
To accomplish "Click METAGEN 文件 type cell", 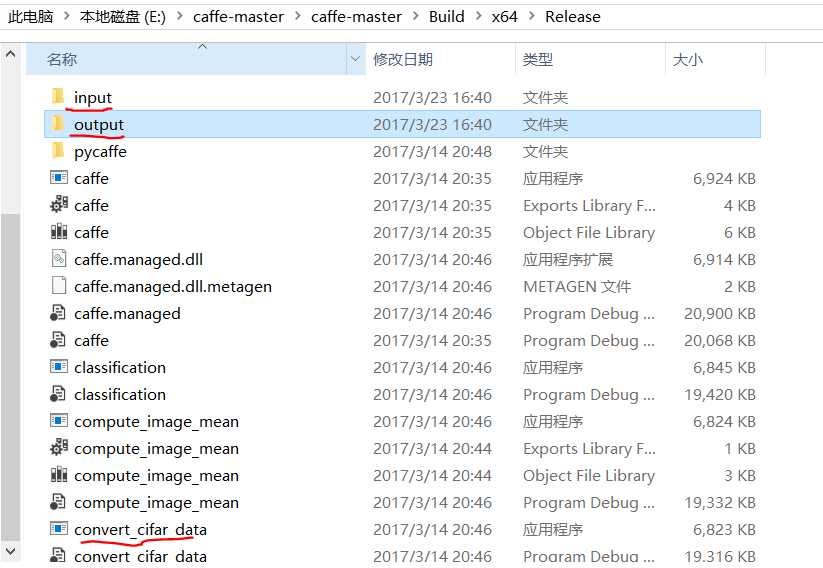I will point(577,286).
